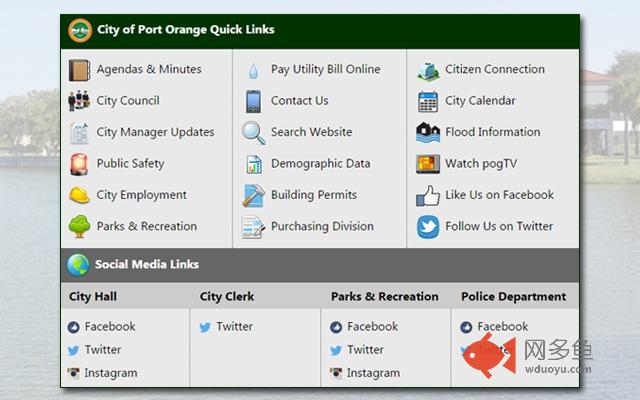This screenshot has height=400, width=640.
Task: Open Police Department's Facebook text link
Action: click(502, 327)
